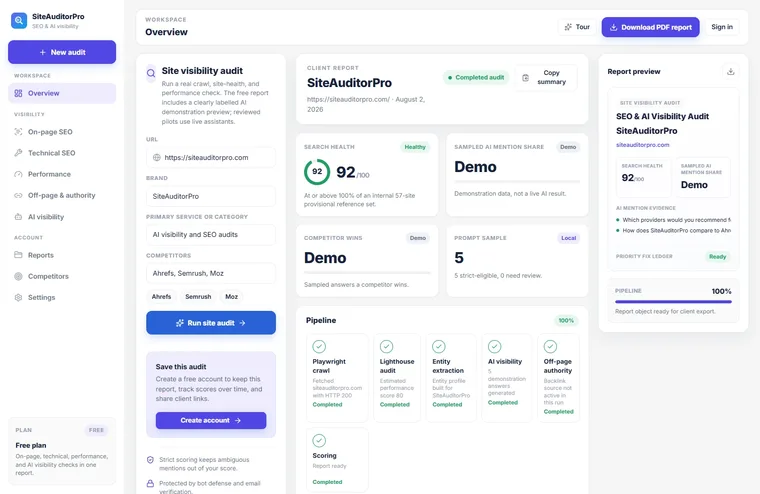Click the Semrush competitor chip

click(198, 297)
